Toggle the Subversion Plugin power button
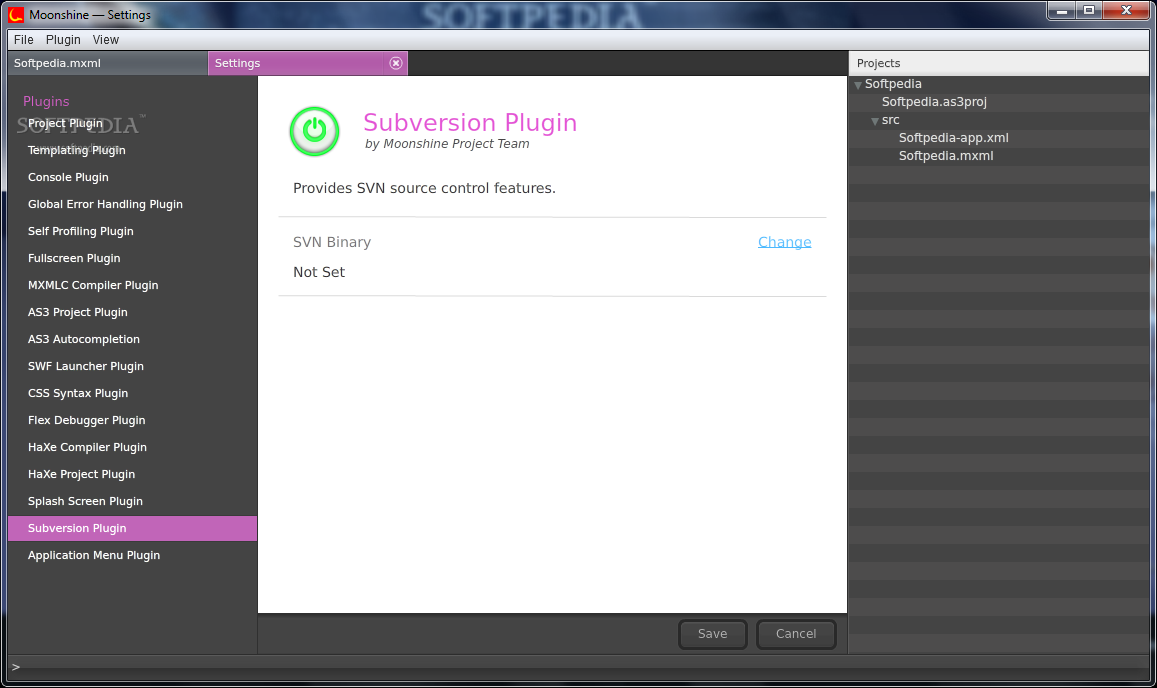This screenshot has width=1157, height=688. 314,131
